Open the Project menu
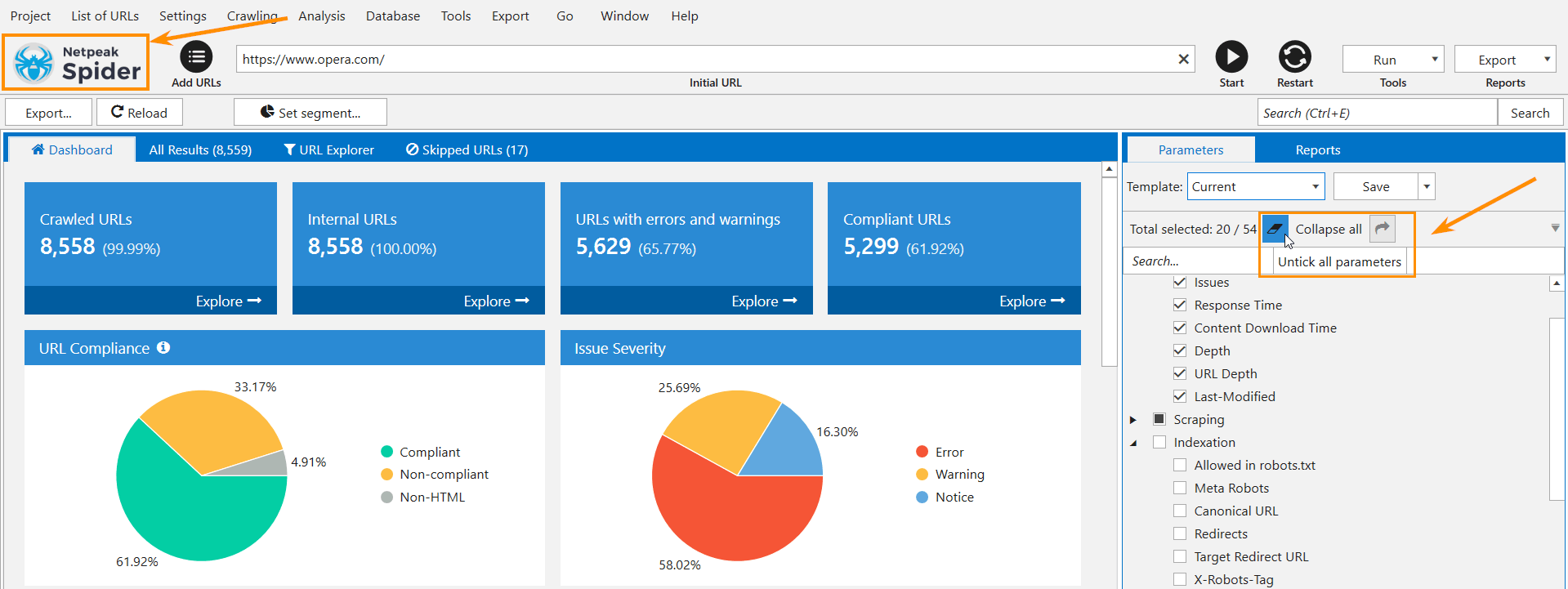 pos(30,16)
